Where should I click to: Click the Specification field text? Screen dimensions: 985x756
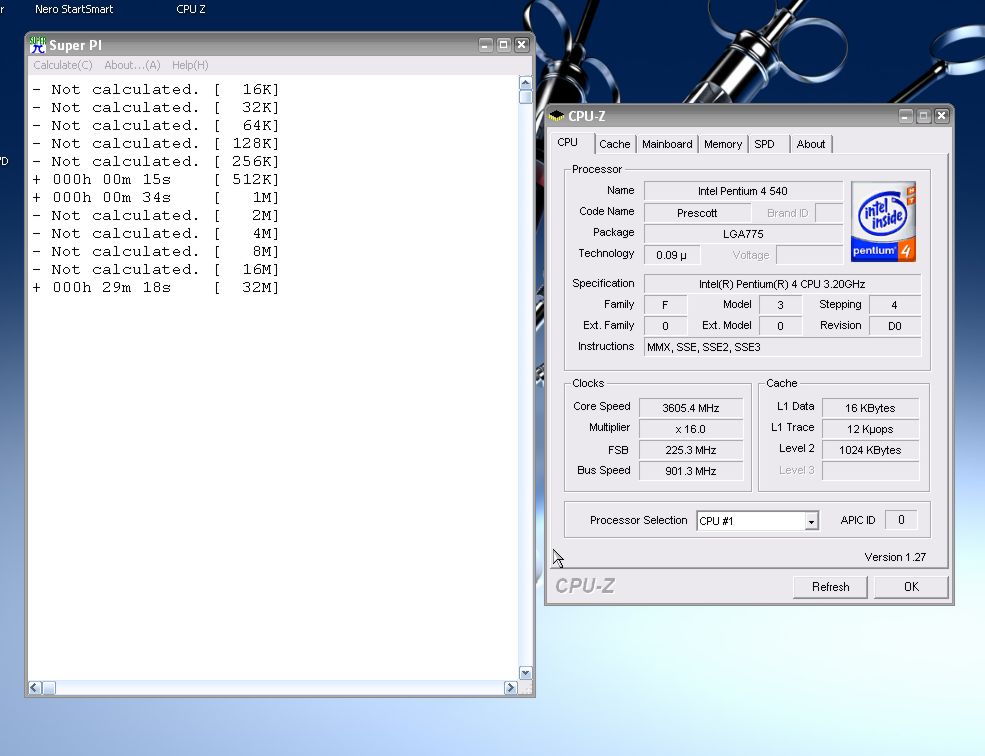[782, 284]
